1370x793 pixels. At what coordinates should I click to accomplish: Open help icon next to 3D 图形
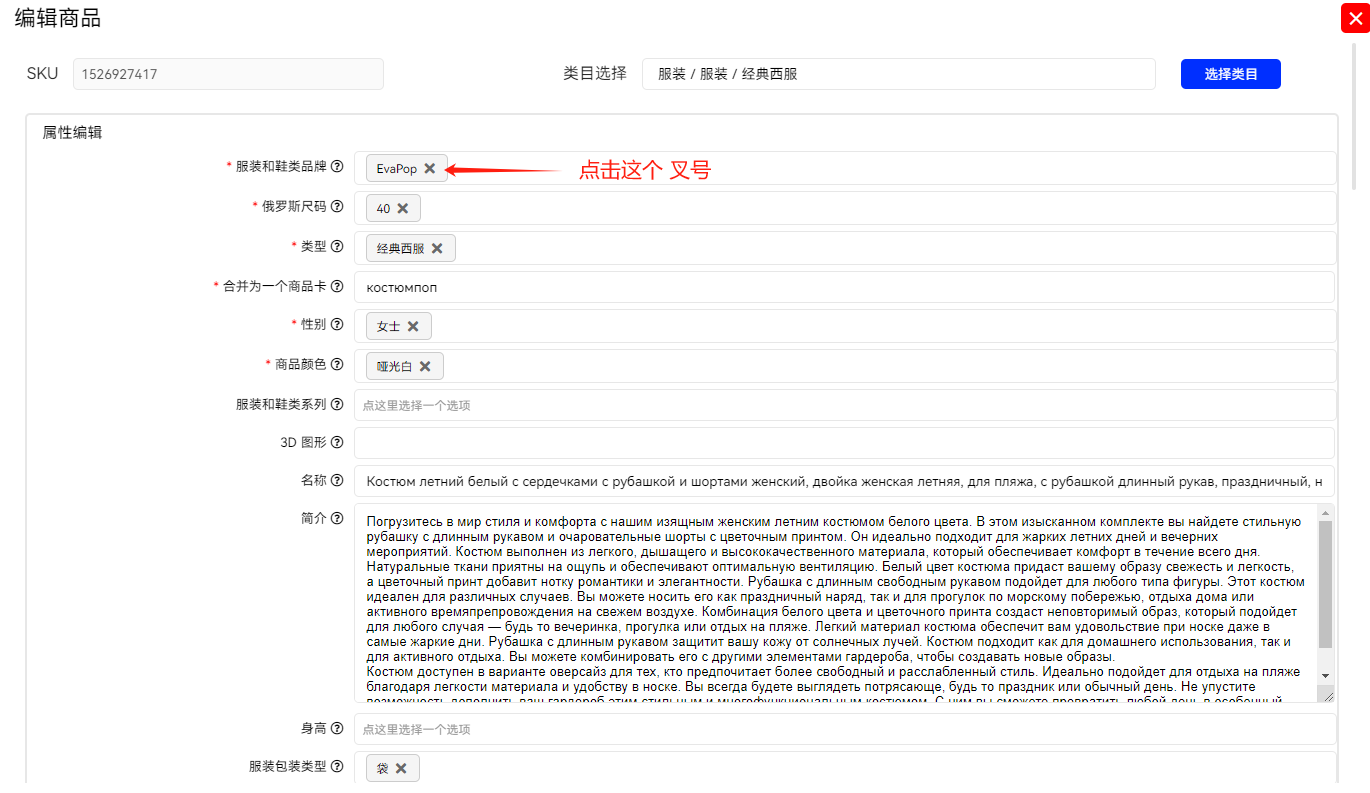[337, 442]
